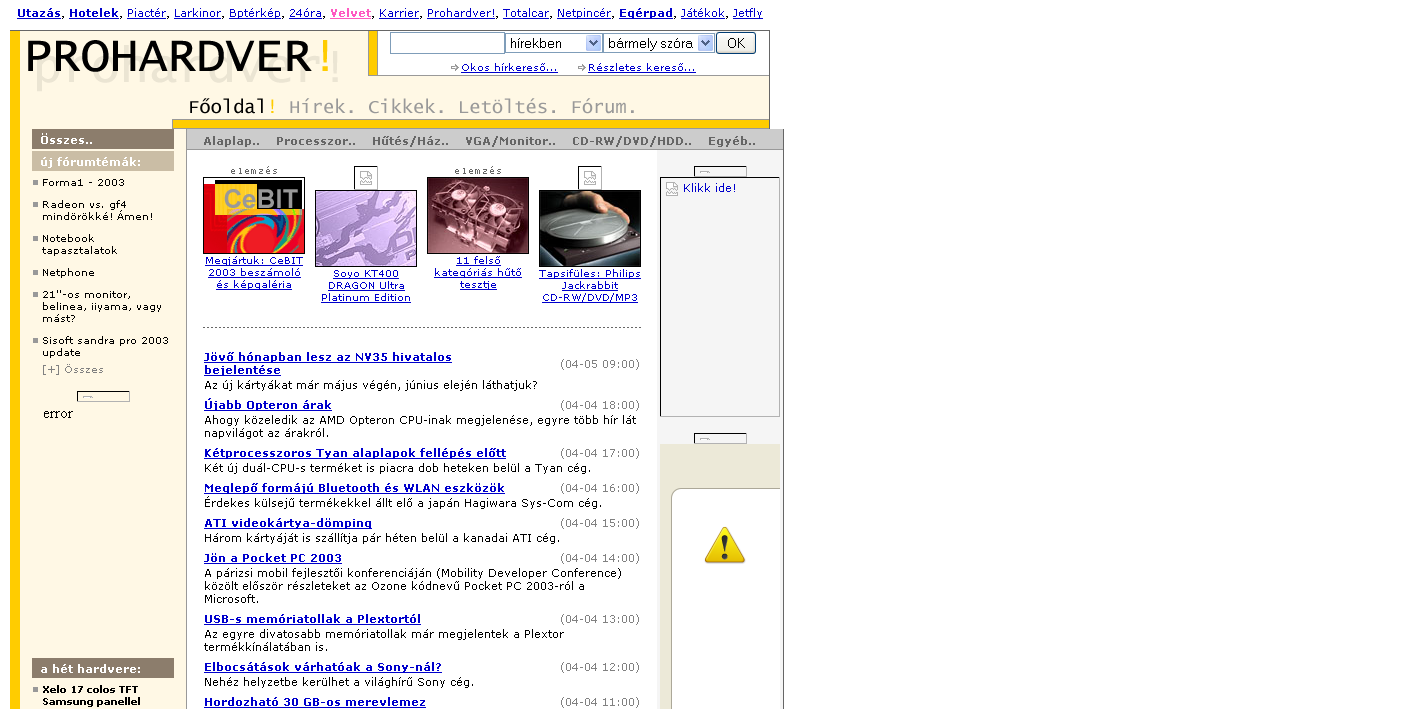Open Notebook tapasztalatok forum topic

(80, 245)
